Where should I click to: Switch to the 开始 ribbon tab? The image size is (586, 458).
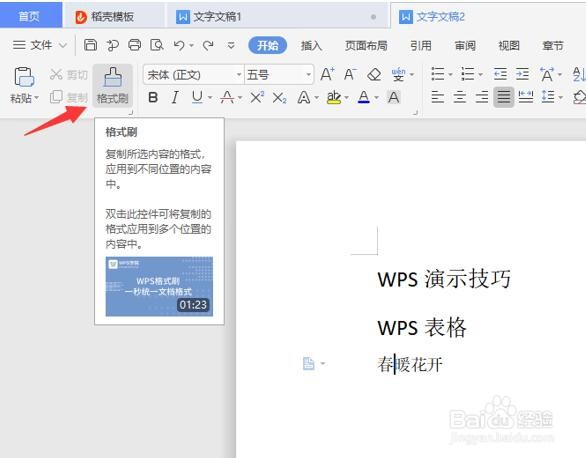[268, 46]
